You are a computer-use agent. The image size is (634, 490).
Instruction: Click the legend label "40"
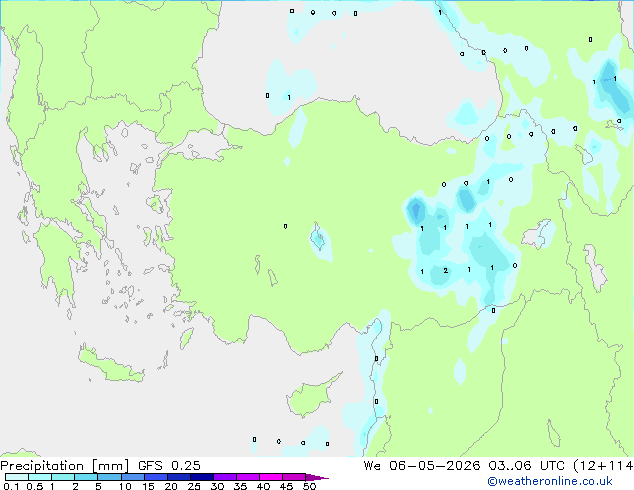(x=263, y=486)
